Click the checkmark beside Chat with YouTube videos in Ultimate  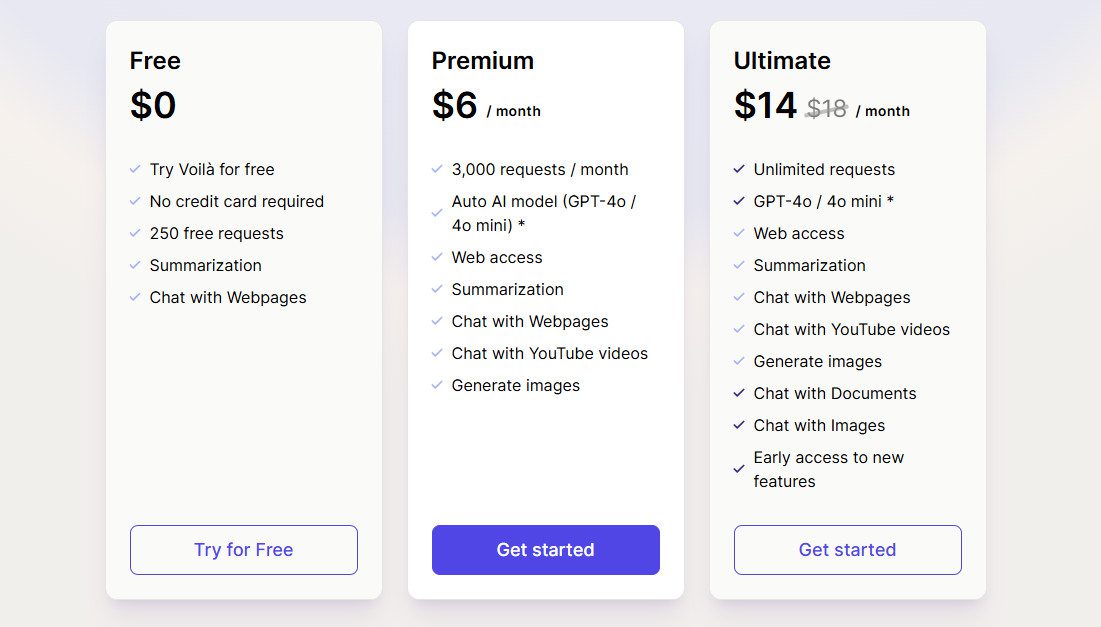(x=739, y=329)
